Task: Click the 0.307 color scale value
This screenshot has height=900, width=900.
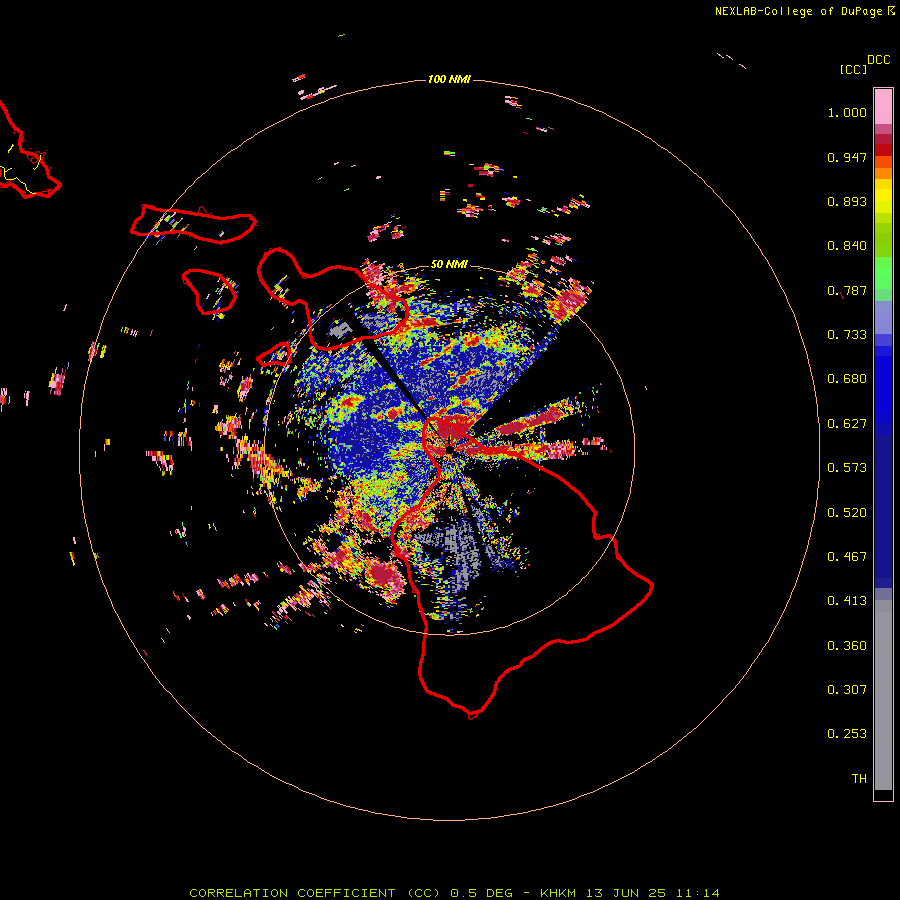Action: 847,690
